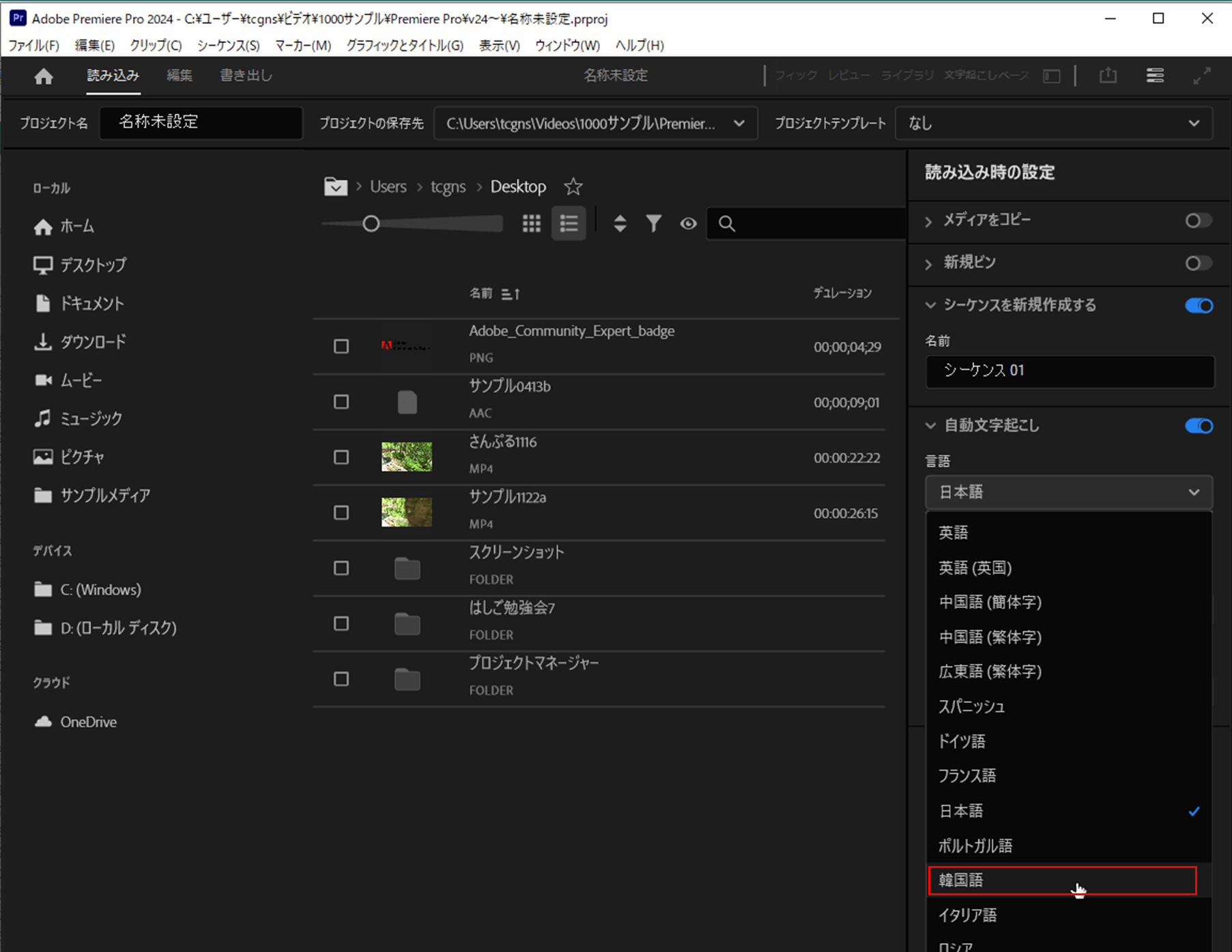Screen dimensions: 1232x952
Task: Click the Home icon in the header
Action: (x=42, y=76)
